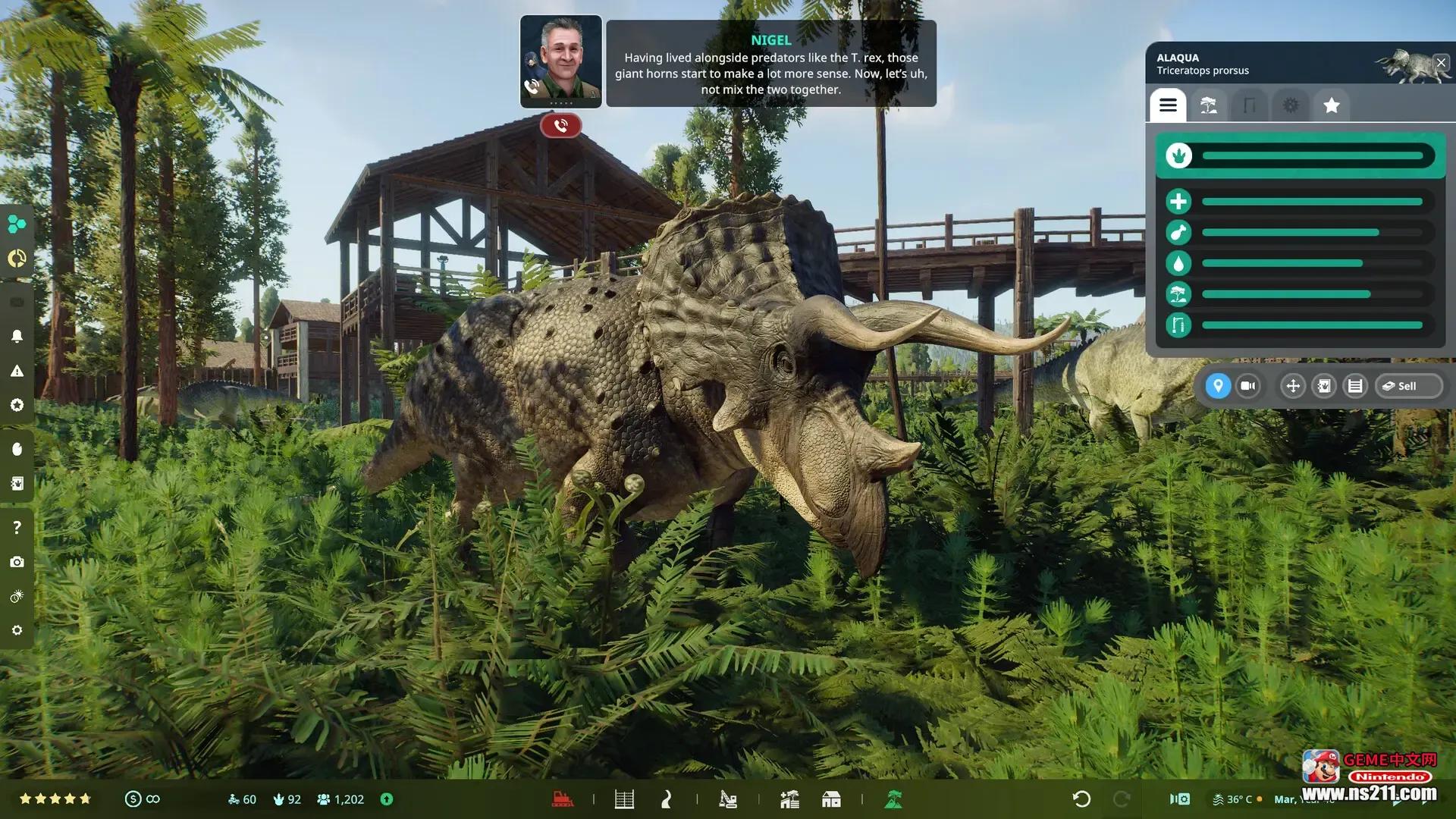Open the photo camera icon in left sidebar
Viewport: 1456px width, 819px height.
[17, 562]
